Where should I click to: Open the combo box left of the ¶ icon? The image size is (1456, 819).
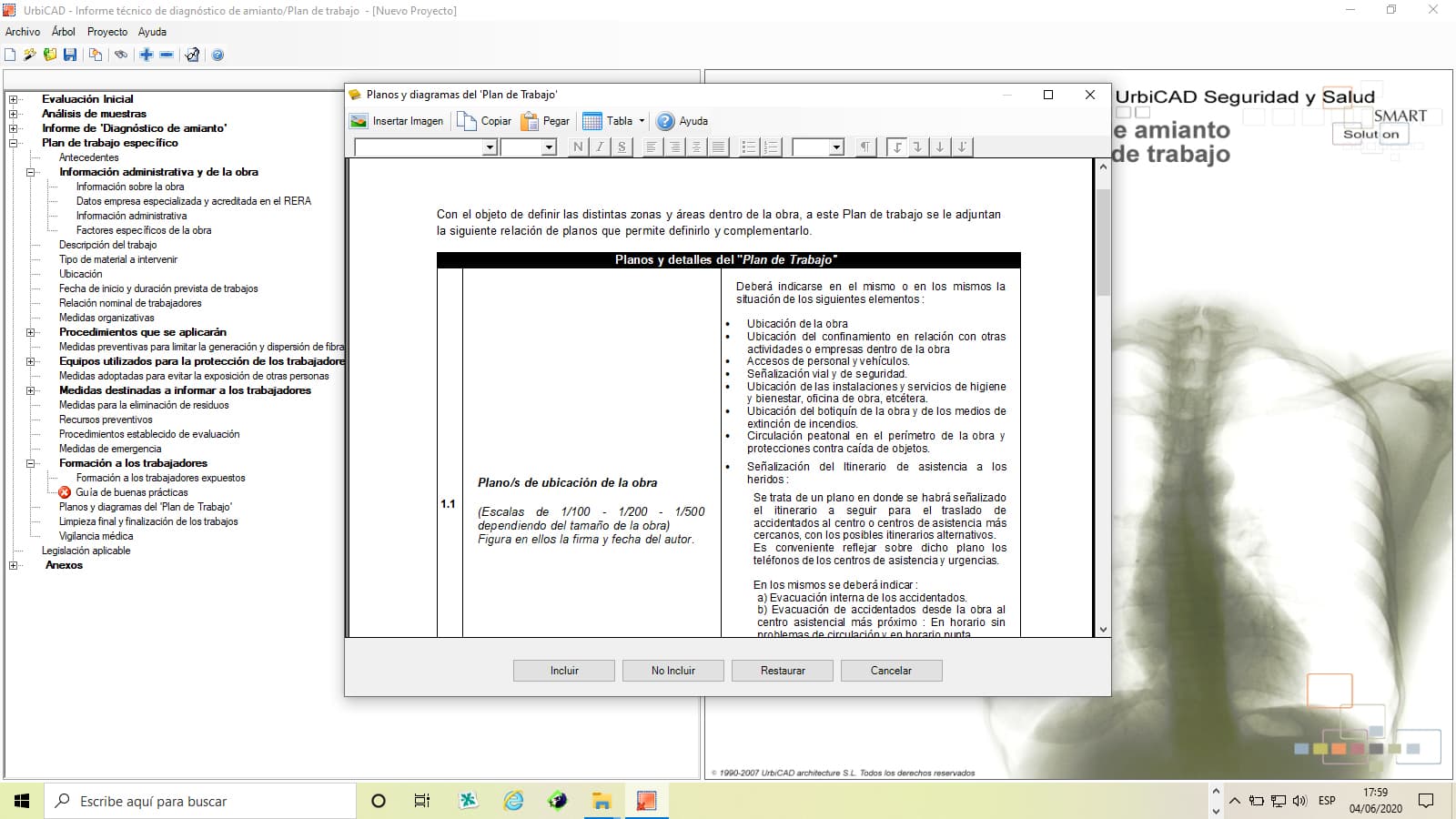[818, 147]
